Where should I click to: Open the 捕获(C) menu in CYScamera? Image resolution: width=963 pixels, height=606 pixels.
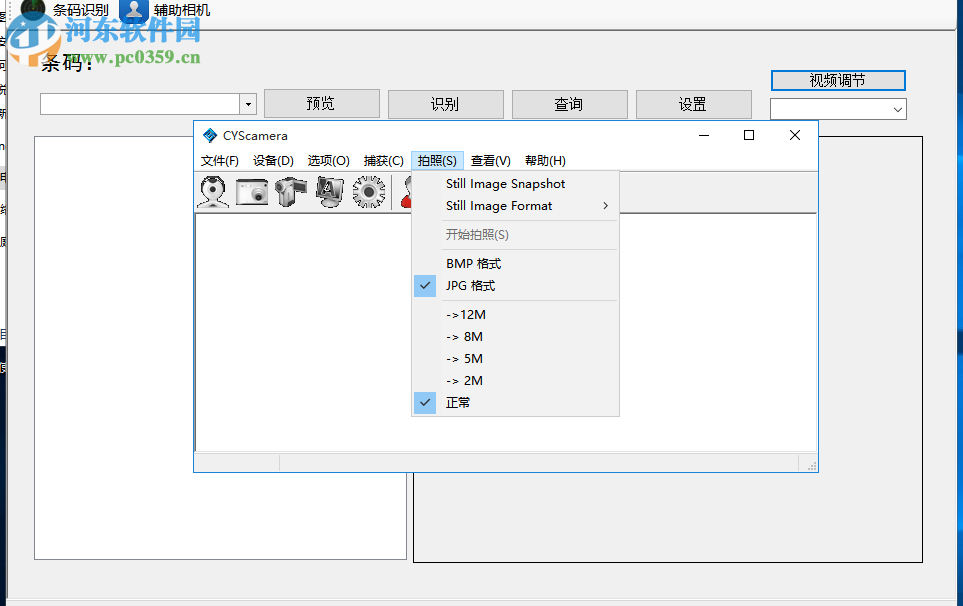383,160
